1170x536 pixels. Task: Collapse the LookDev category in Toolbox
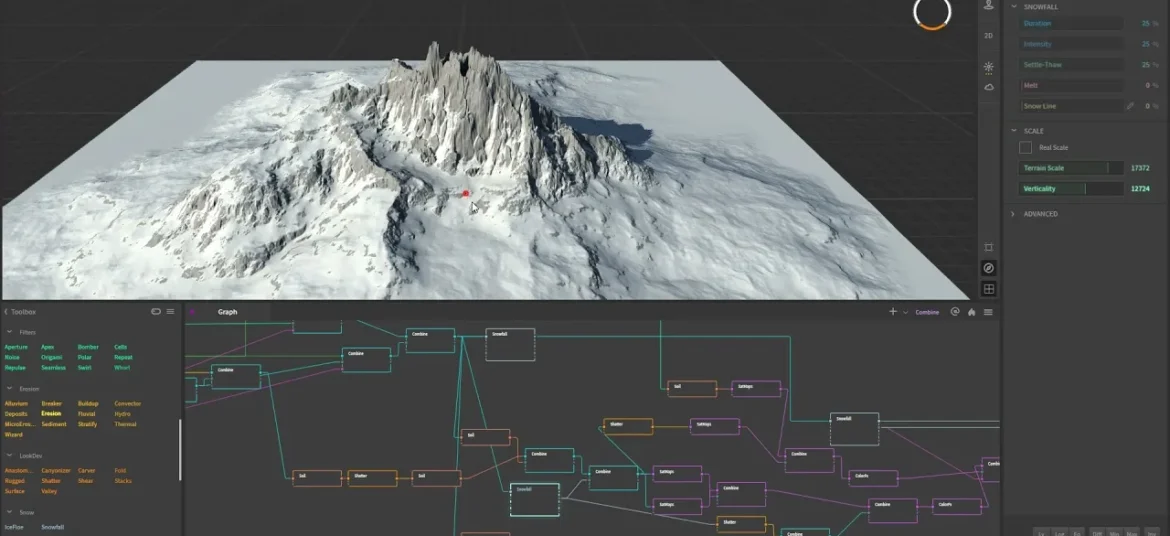point(9,455)
